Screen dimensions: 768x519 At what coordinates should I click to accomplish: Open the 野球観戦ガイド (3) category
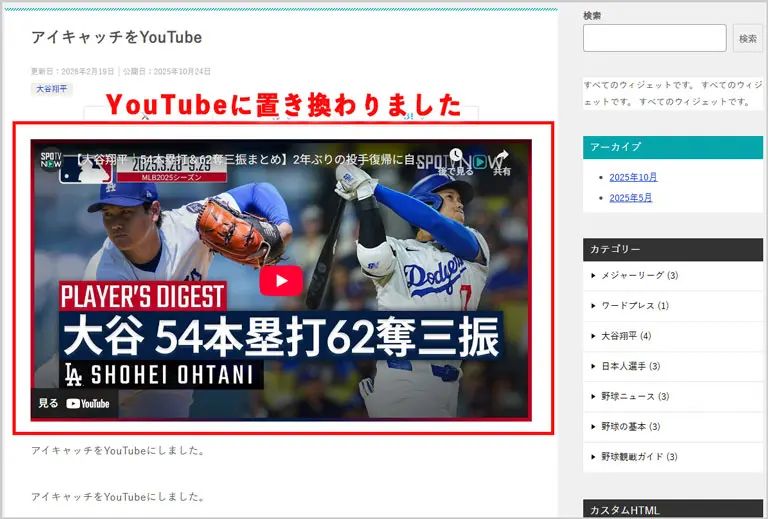pos(639,457)
